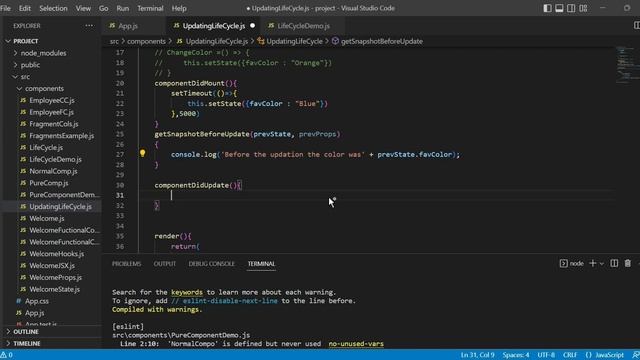
Task: Open FragmentsExample.js file
Action: coord(61,136)
